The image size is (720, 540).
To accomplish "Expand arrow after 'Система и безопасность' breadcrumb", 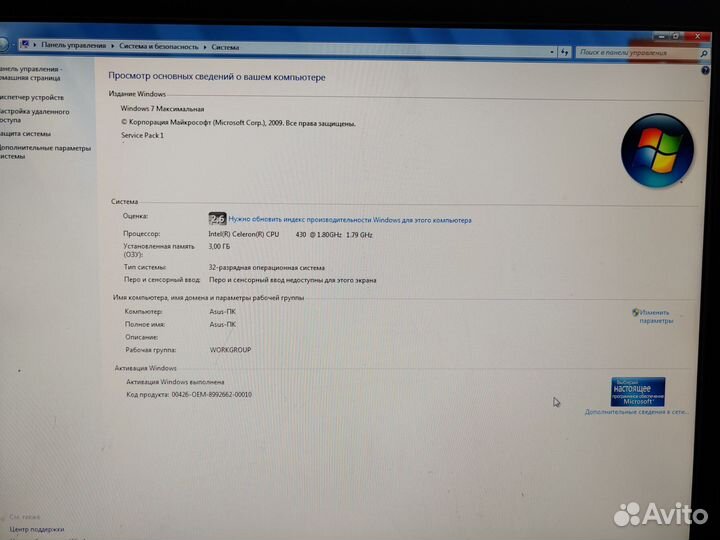I will 205,47.
